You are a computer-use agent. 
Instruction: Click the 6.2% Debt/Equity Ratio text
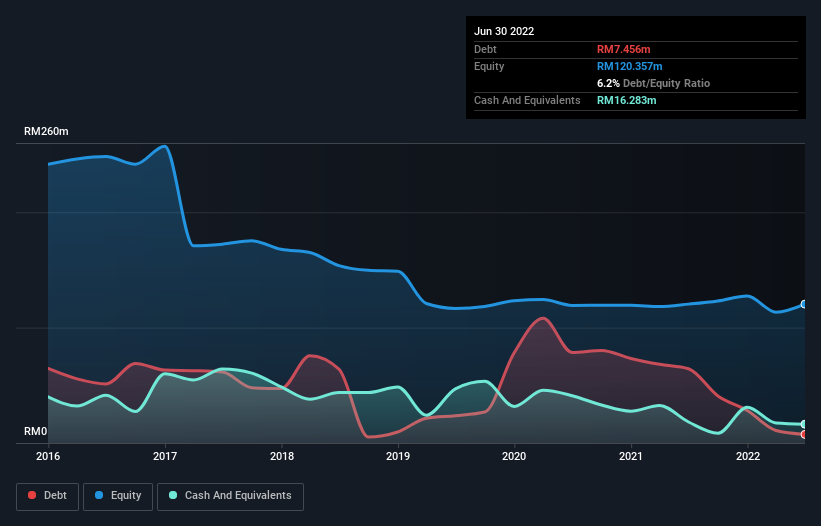pos(653,83)
